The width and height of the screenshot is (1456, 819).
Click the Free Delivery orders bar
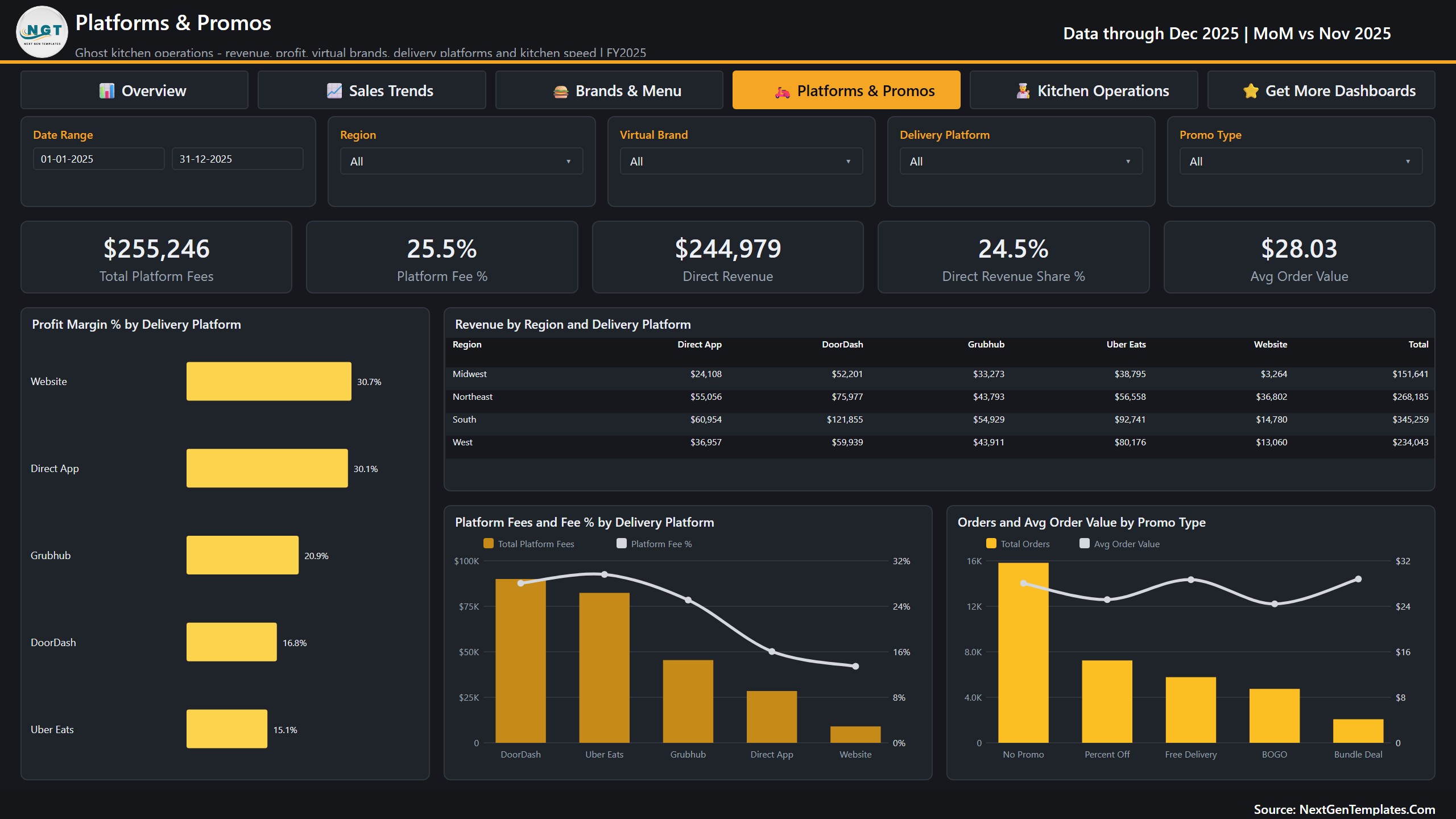click(x=1191, y=710)
